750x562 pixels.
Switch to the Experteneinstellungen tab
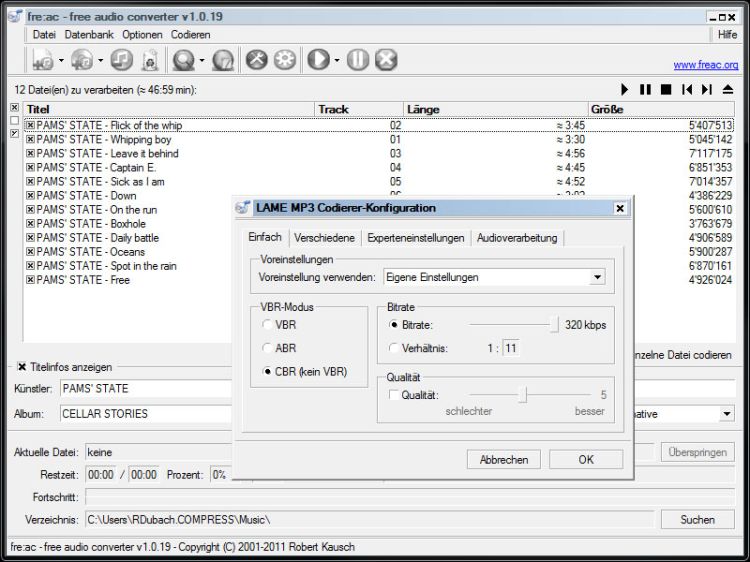tap(415, 238)
